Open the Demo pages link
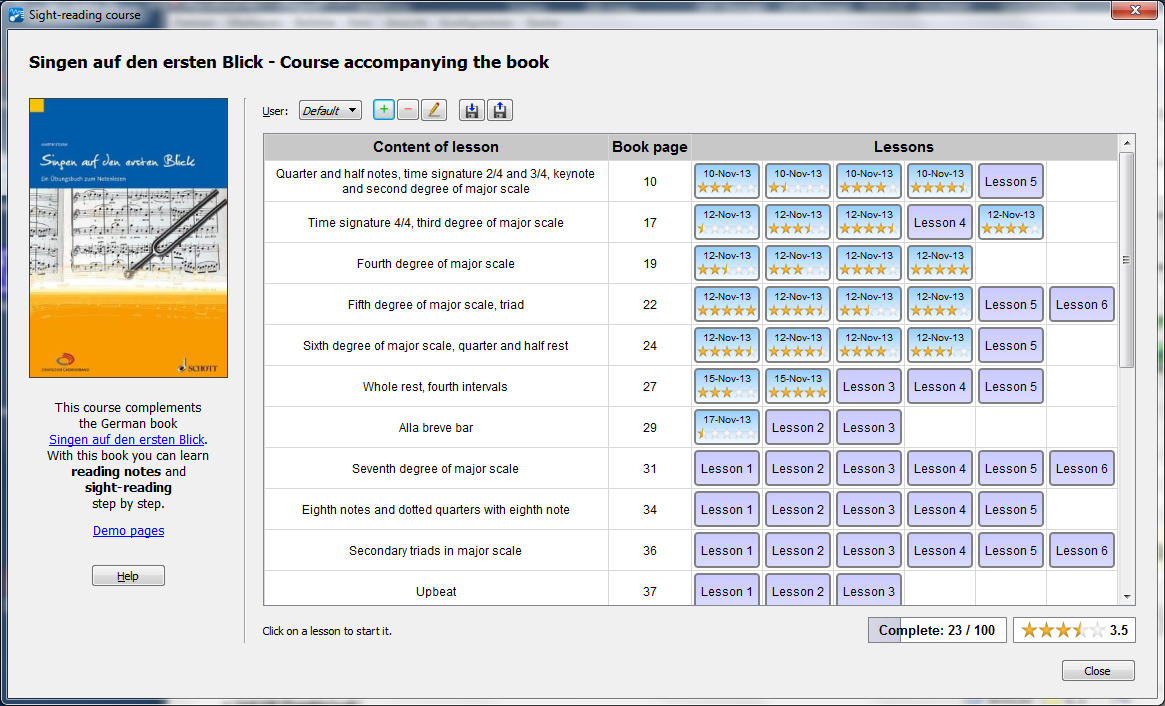This screenshot has width=1165, height=706. coord(129,531)
